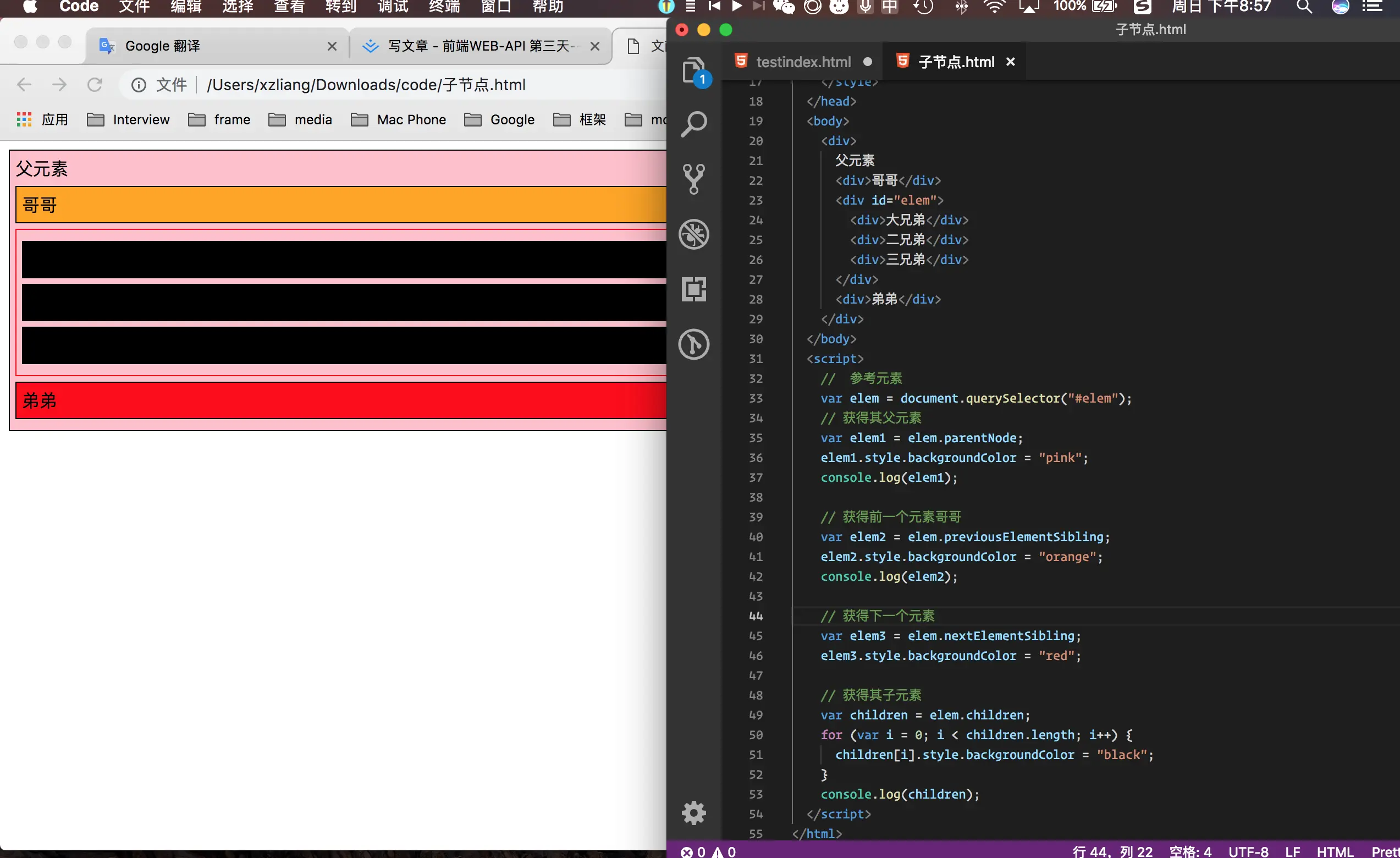Switch to the testindex.html editor tab
Image resolution: width=1400 pixels, height=858 pixels.
pyautogui.click(x=803, y=62)
